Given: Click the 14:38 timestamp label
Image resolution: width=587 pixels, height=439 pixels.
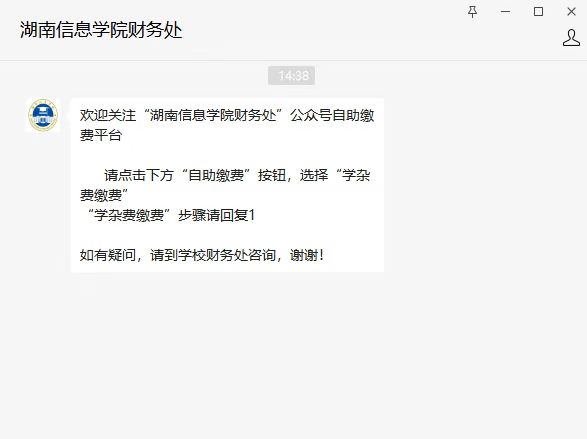Looking at the screenshot, I should tap(291, 76).
